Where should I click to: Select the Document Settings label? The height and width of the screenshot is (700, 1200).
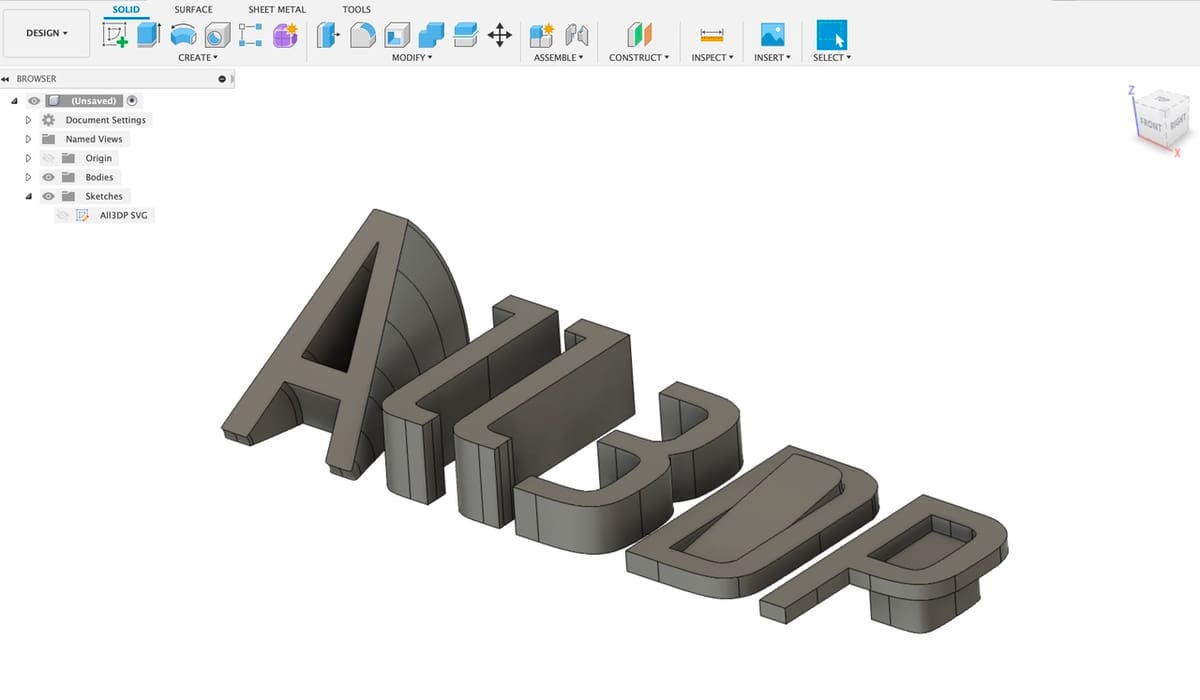106,120
